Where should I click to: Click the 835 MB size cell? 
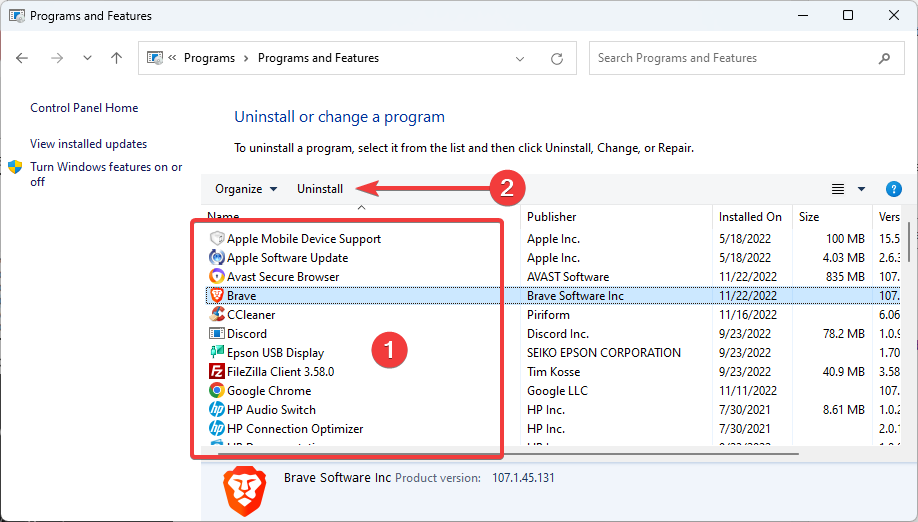coord(845,276)
